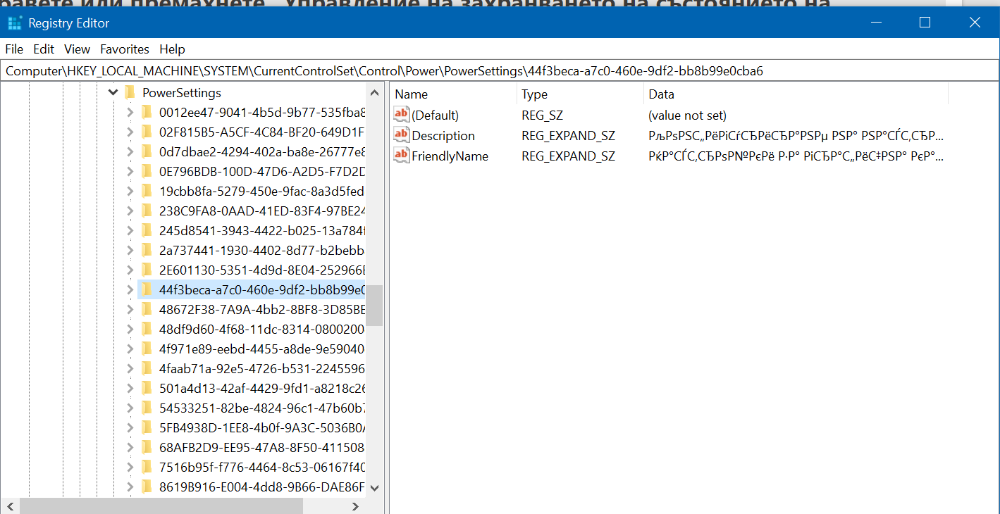Collapse the PowerSettings key
This screenshot has width=1000, height=514.
(x=114, y=93)
